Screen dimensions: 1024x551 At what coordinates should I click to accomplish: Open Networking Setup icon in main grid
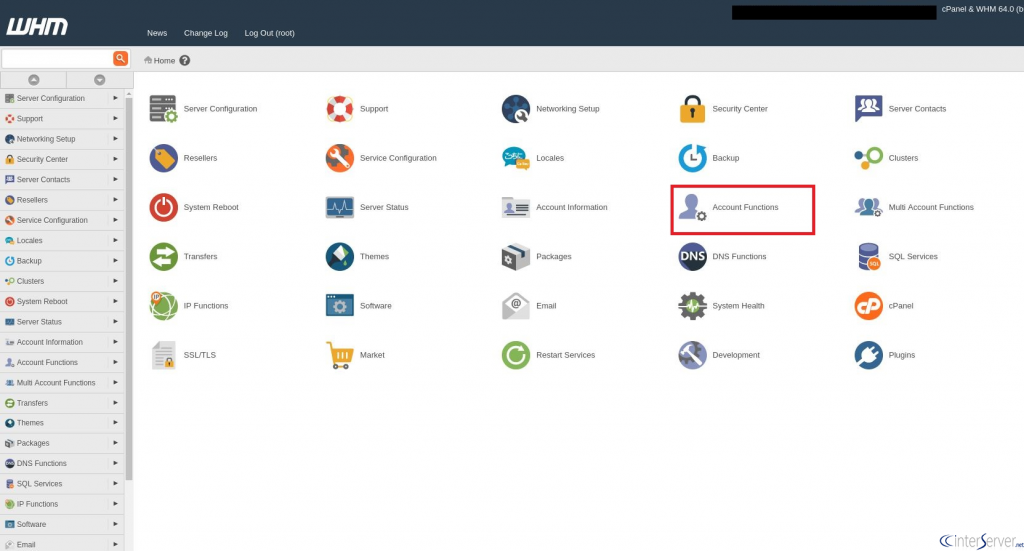(x=516, y=108)
